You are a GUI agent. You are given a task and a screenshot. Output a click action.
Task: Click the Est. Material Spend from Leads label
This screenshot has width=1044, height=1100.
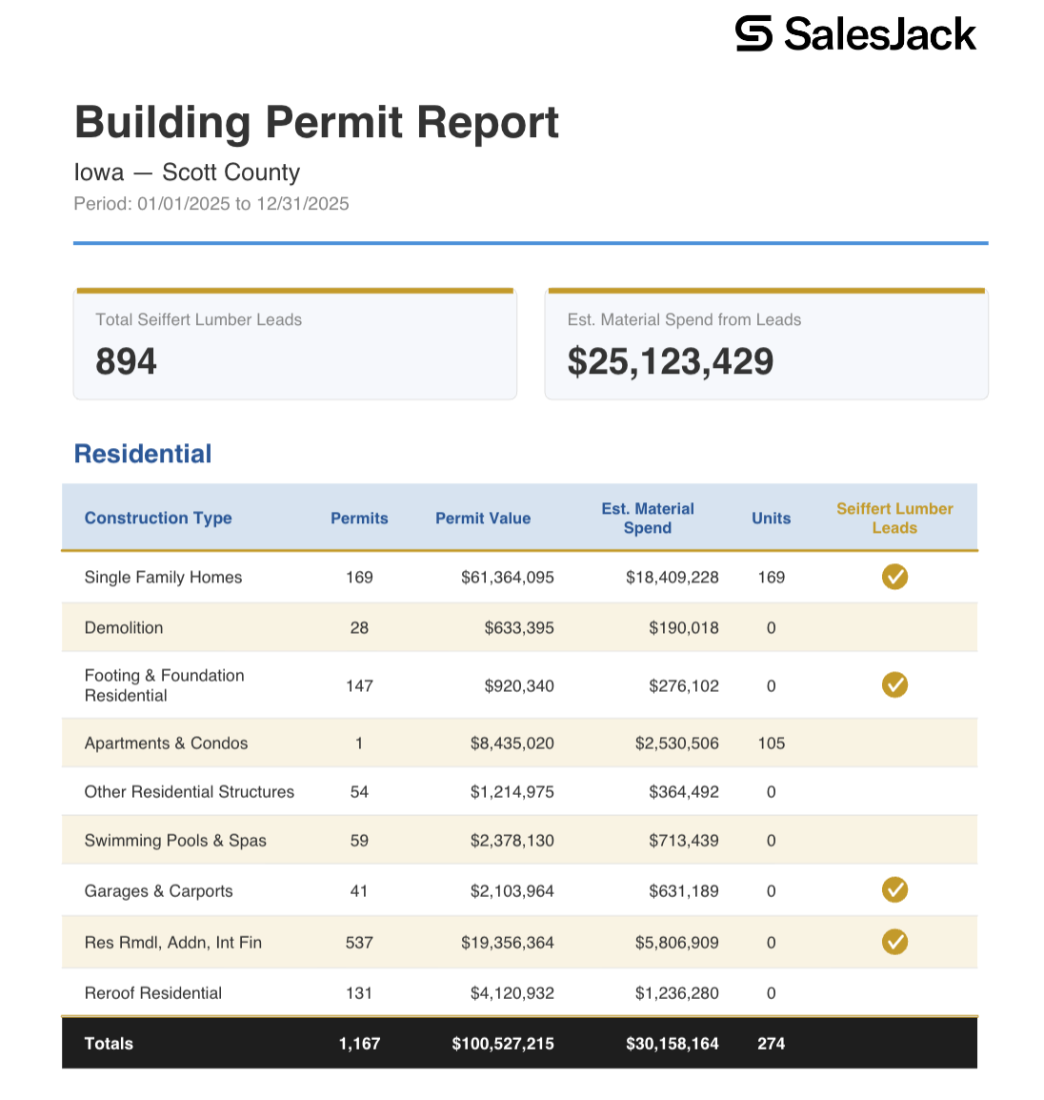click(684, 319)
